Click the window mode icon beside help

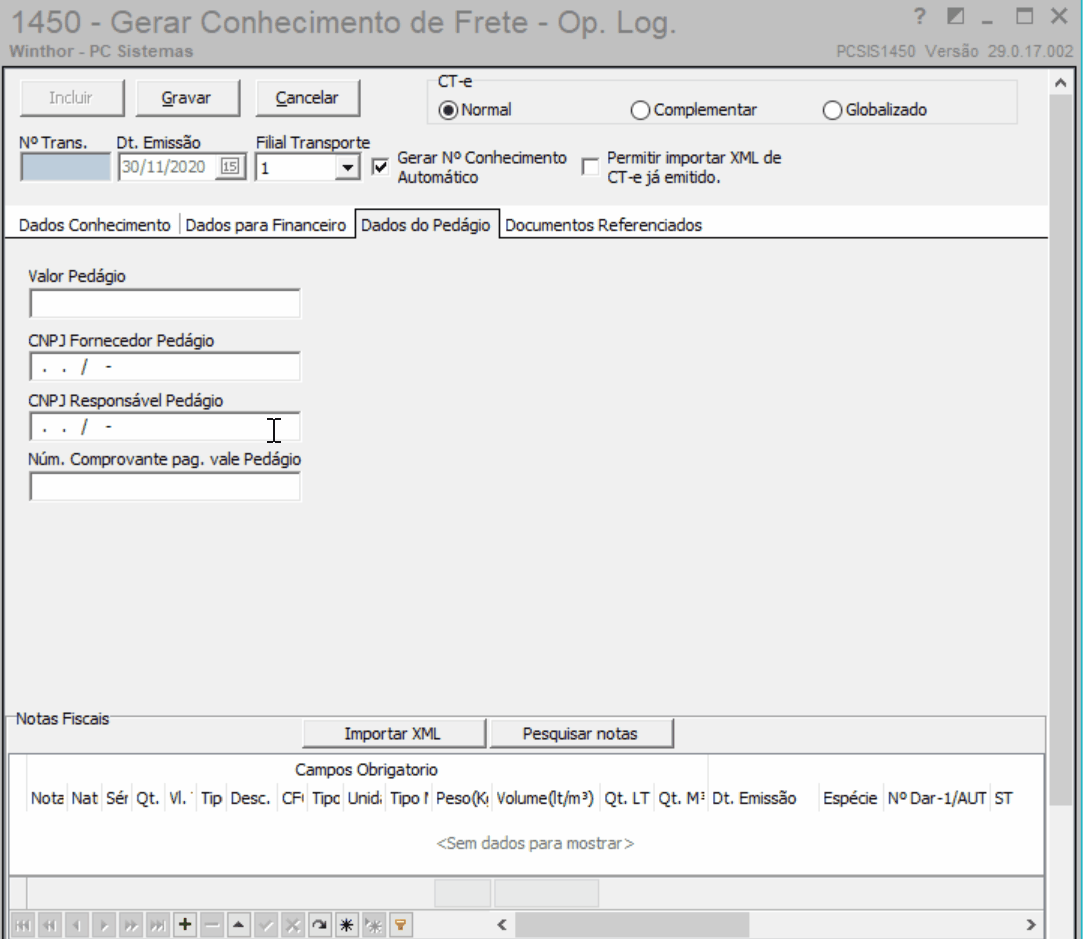pos(955,17)
